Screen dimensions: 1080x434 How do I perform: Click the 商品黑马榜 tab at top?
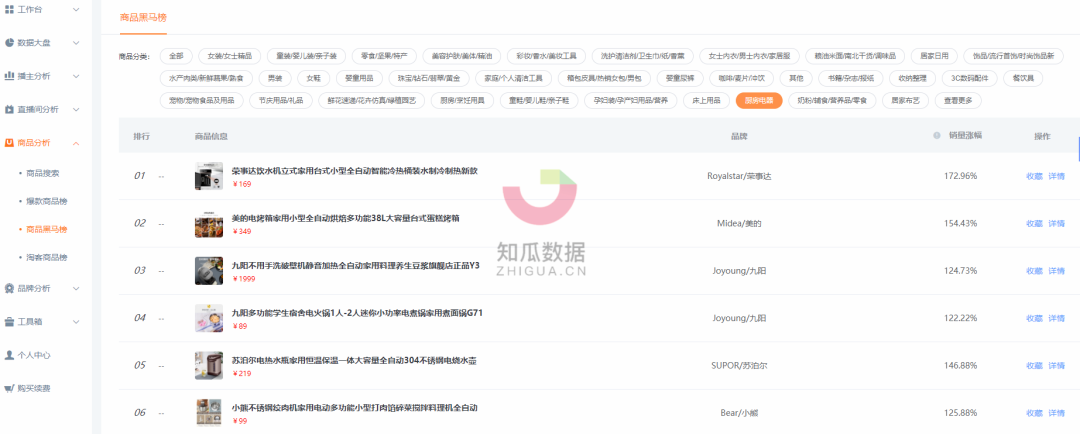143,17
